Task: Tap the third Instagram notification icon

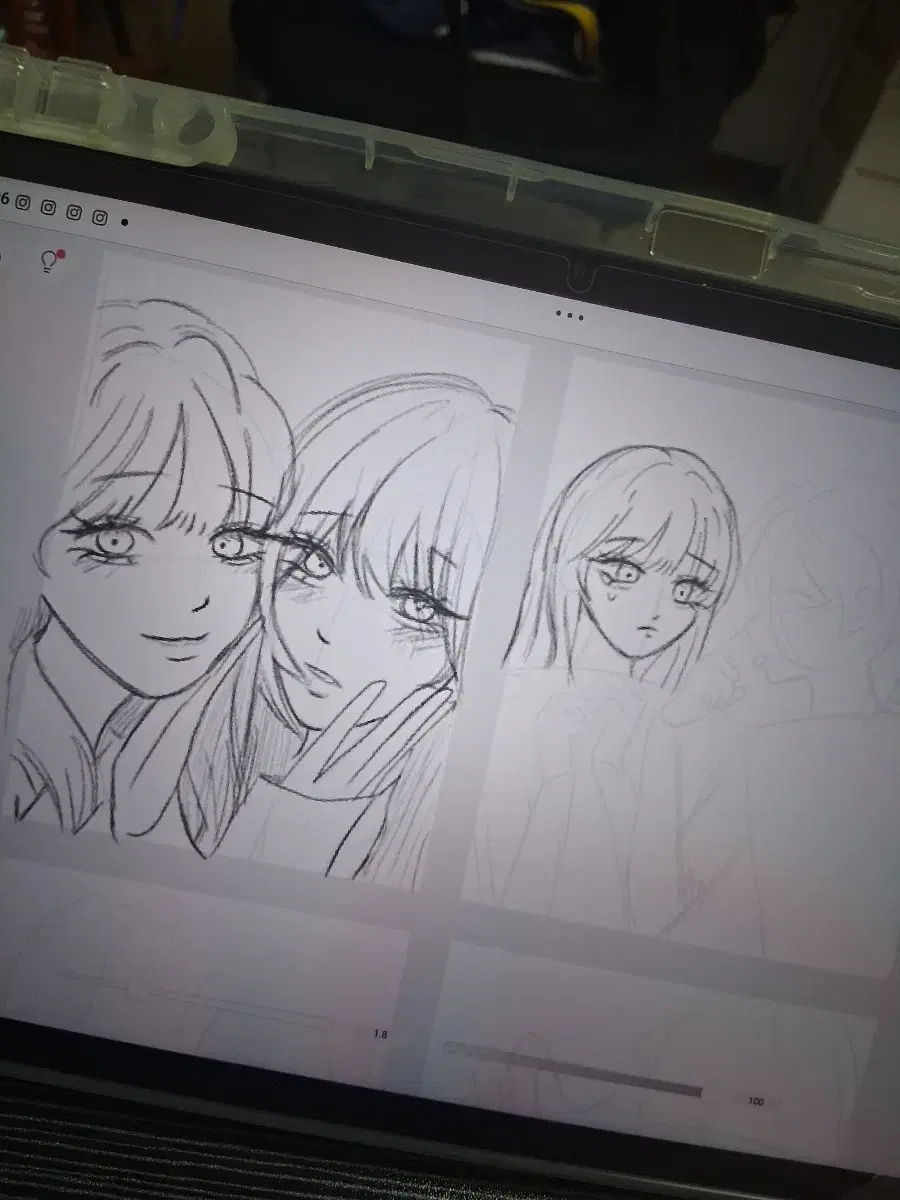Action: [74, 212]
